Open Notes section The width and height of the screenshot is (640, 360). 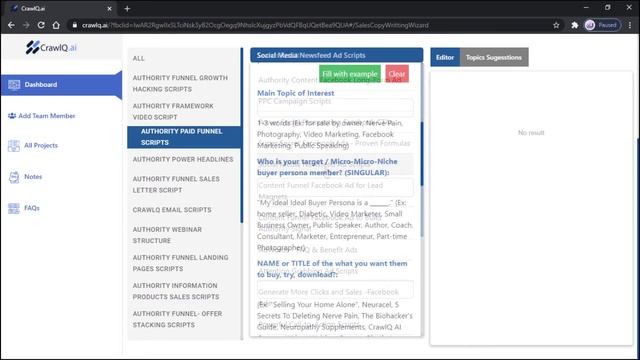point(33,177)
